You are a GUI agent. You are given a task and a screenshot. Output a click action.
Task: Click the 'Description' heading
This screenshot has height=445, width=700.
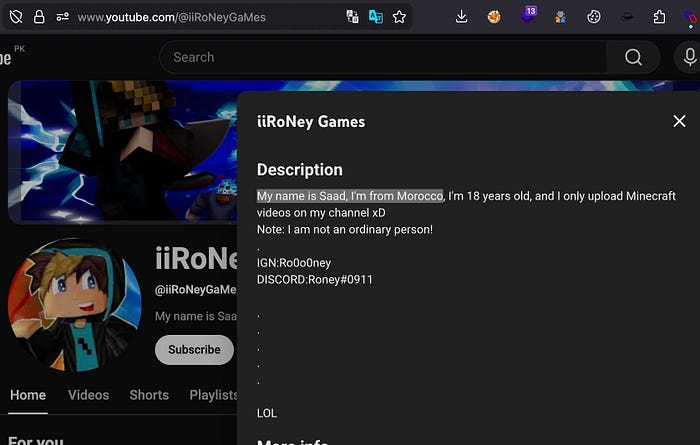[x=300, y=170]
